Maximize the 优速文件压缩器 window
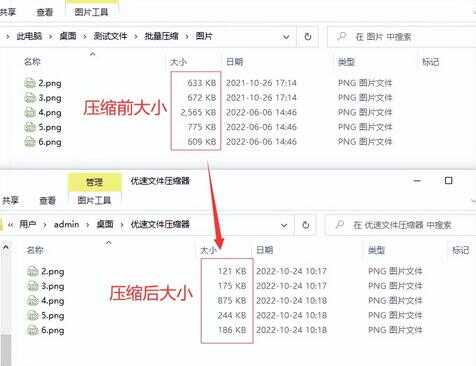 point(449,180)
